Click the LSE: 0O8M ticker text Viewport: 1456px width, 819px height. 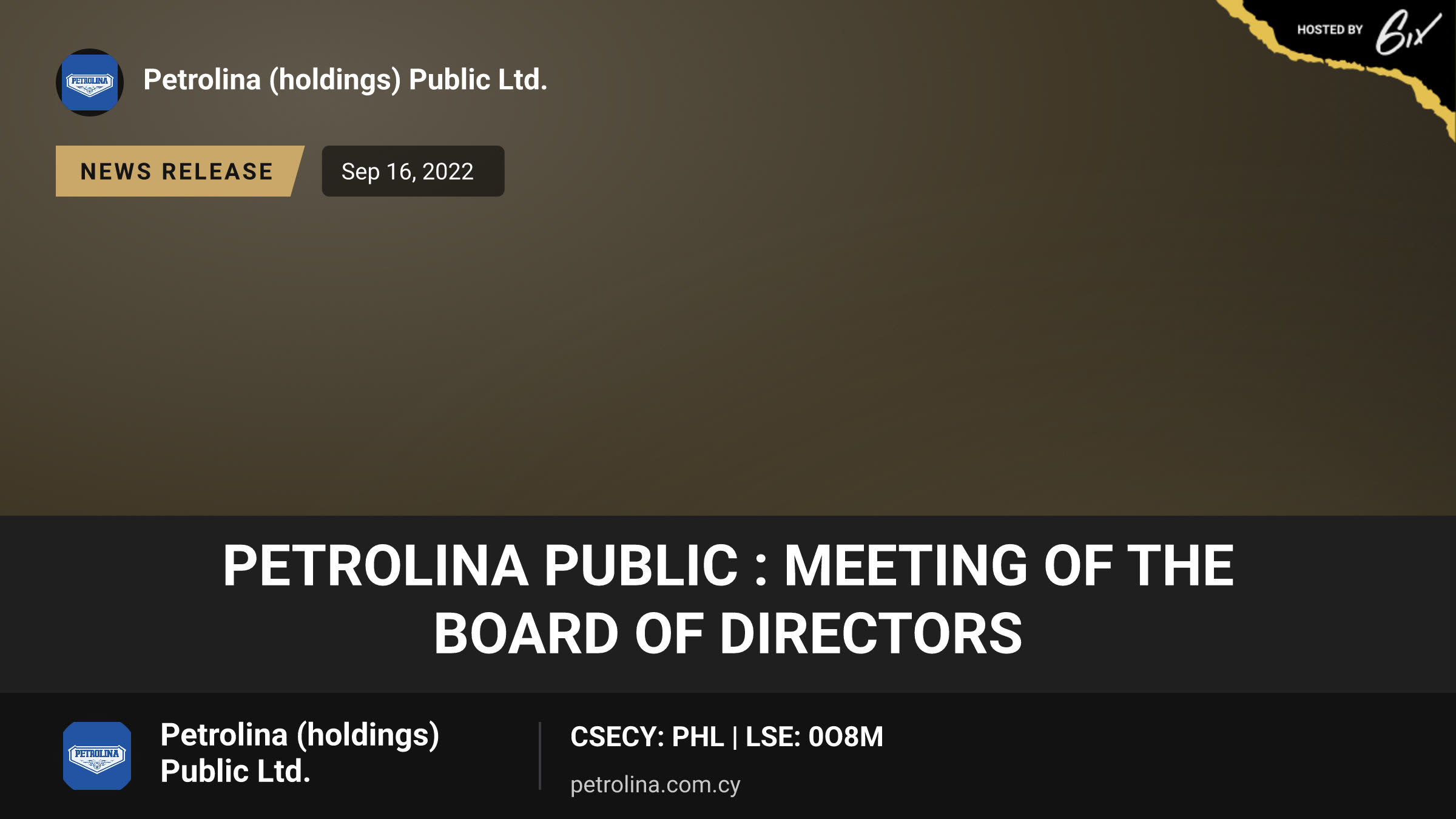pos(814,737)
